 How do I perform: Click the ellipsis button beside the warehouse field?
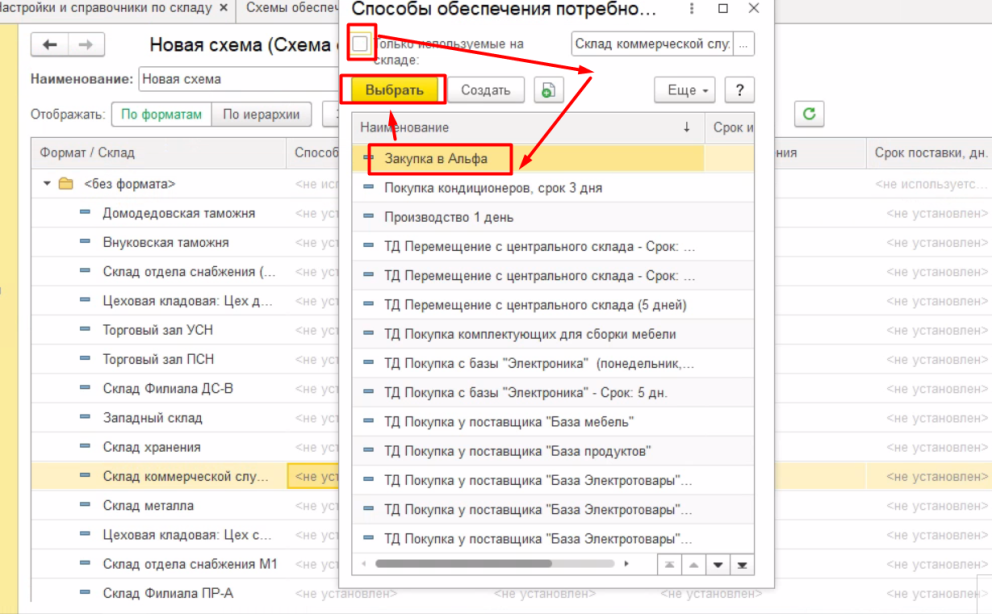click(743, 44)
